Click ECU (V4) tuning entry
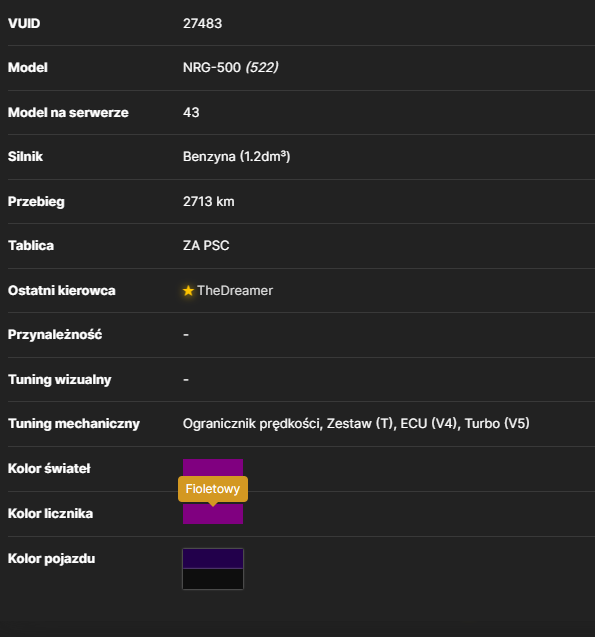The width and height of the screenshot is (595, 637). click(x=430, y=424)
